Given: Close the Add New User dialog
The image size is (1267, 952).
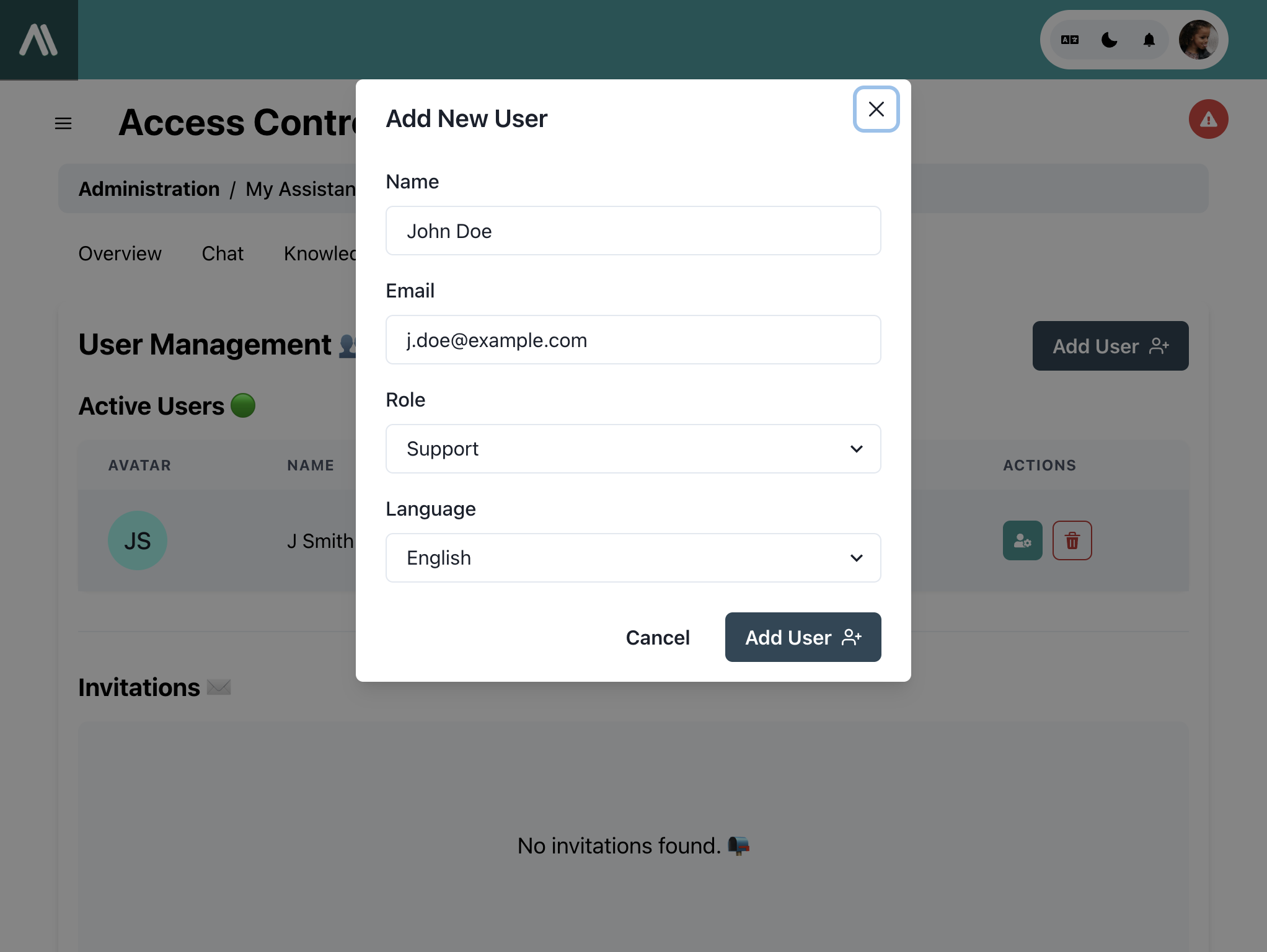Looking at the screenshot, I should [x=876, y=109].
